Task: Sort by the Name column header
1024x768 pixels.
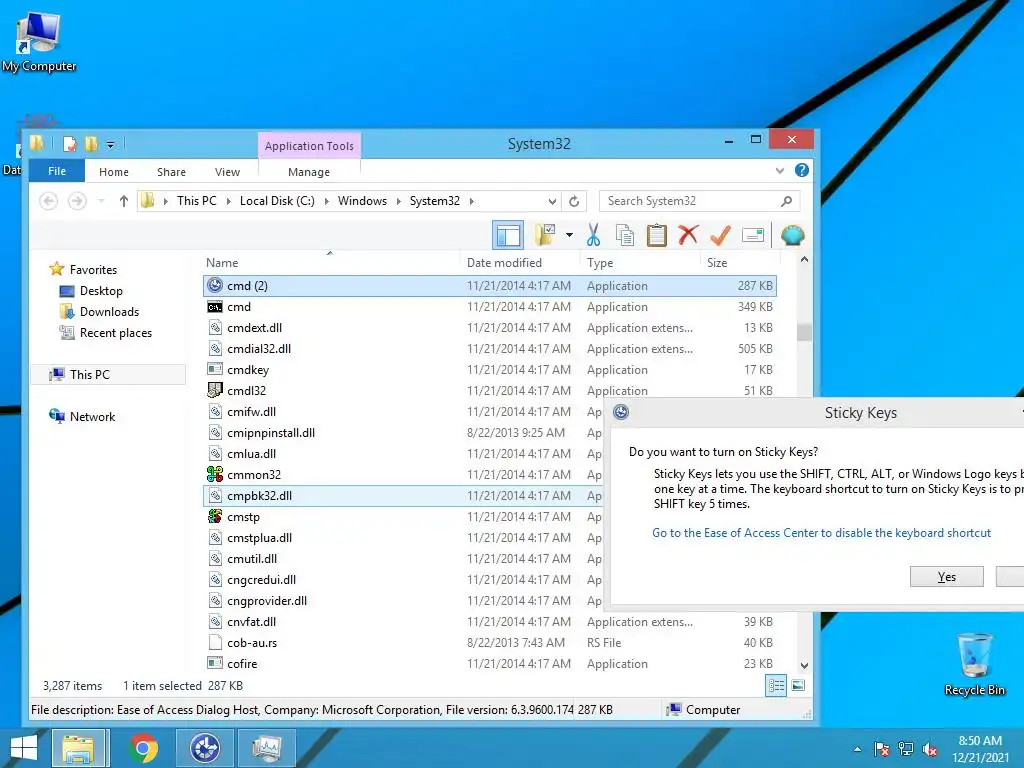Action: pos(330,263)
